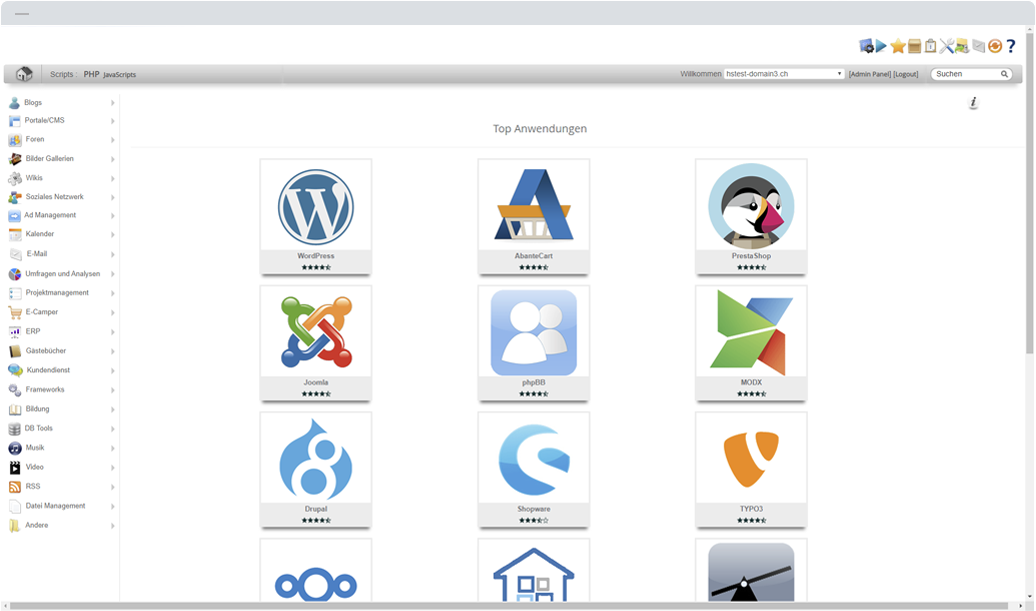Click the magnifier icon in the Suchen box
This screenshot has height=611, width=1036.
point(1004,74)
